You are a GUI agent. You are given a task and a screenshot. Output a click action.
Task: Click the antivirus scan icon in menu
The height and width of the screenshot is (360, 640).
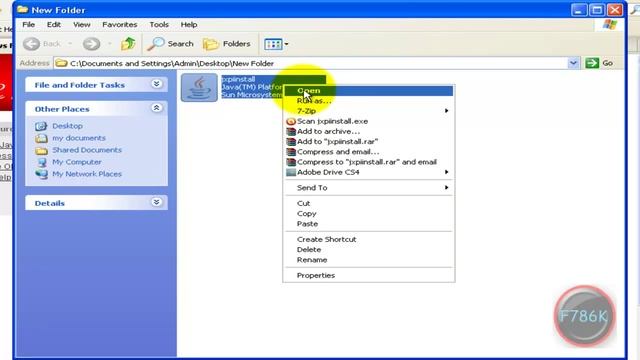tap(291, 121)
